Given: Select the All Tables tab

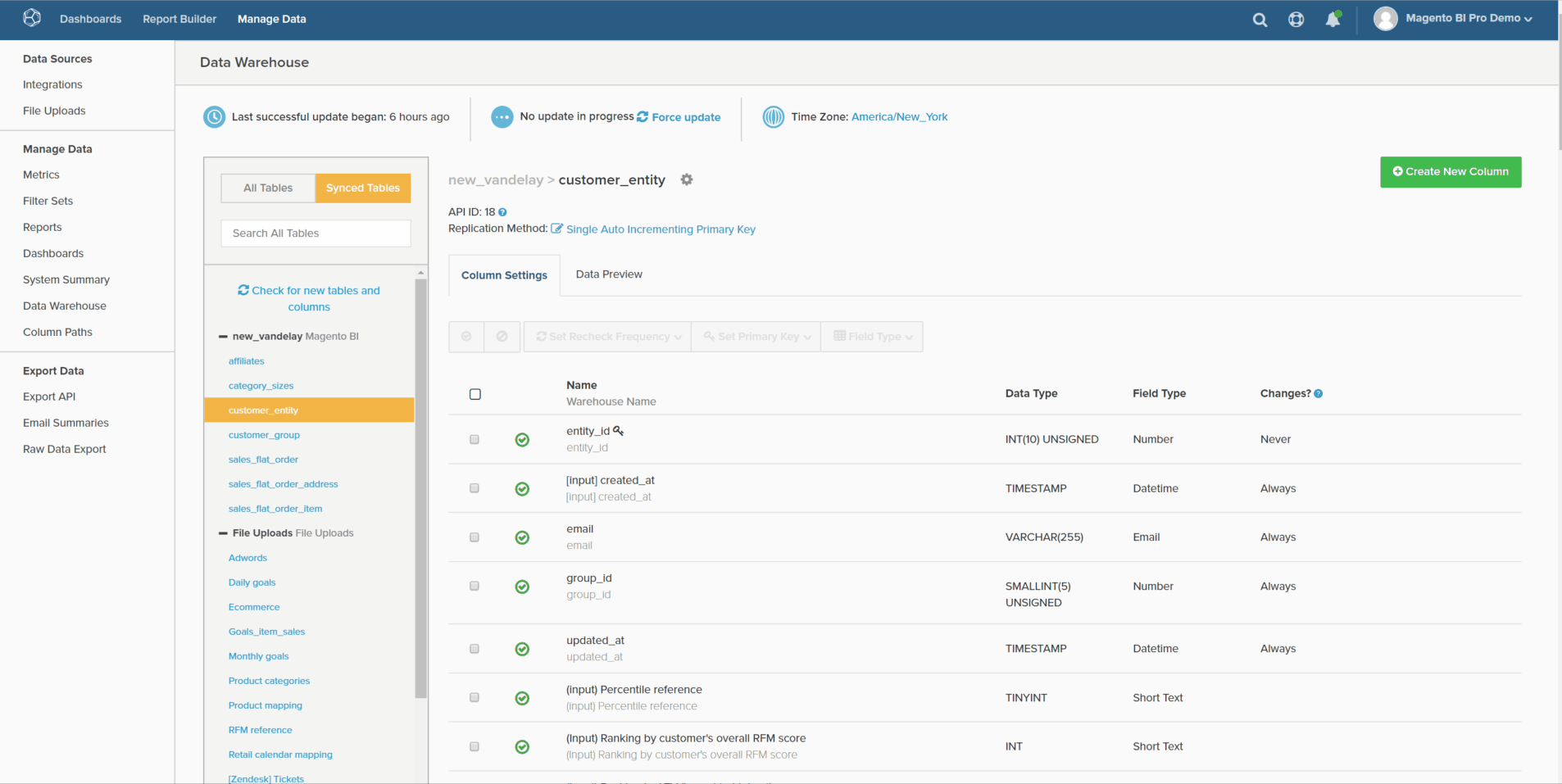Looking at the screenshot, I should [268, 188].
